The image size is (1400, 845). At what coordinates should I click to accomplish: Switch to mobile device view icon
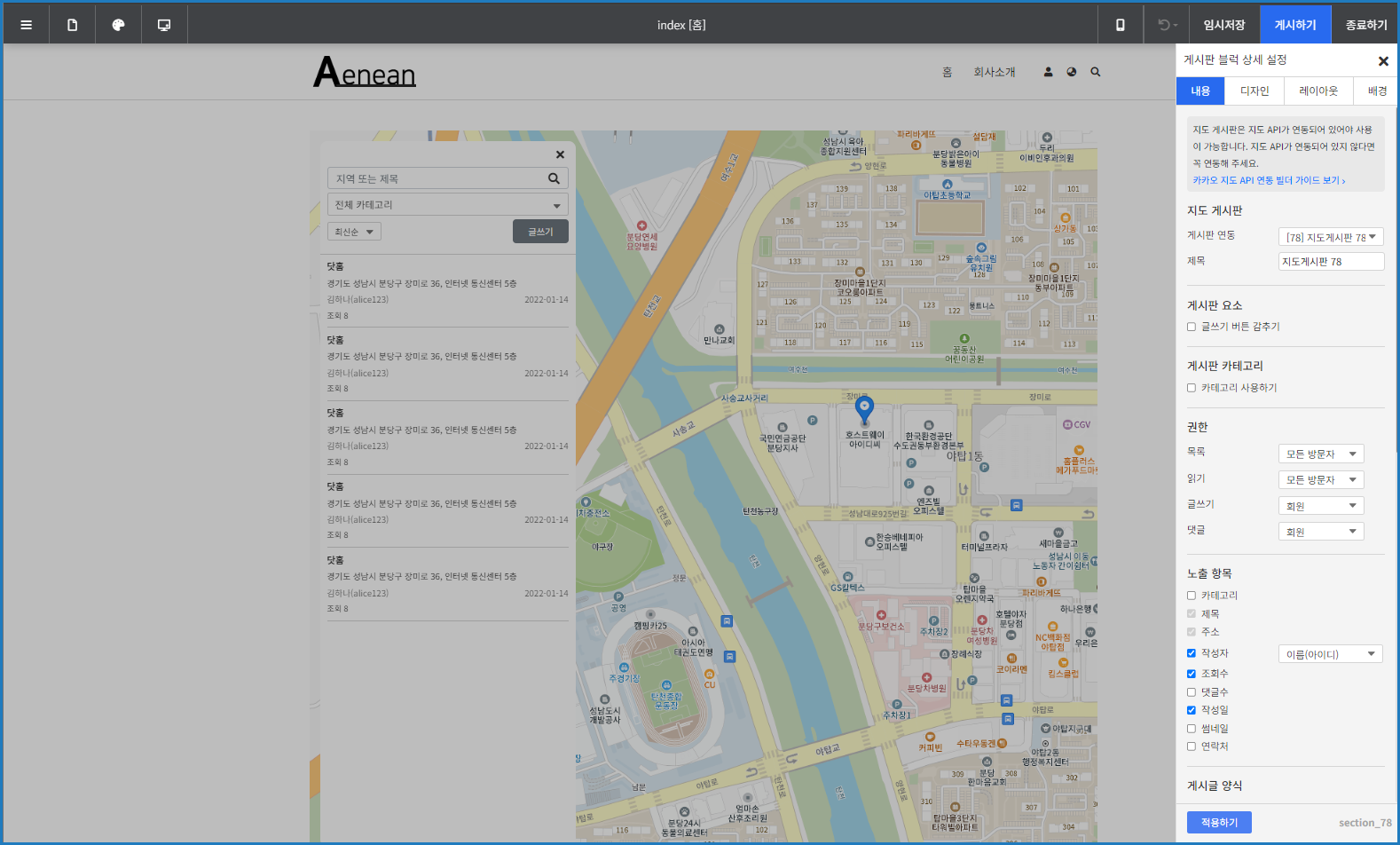click(1121, 25)
